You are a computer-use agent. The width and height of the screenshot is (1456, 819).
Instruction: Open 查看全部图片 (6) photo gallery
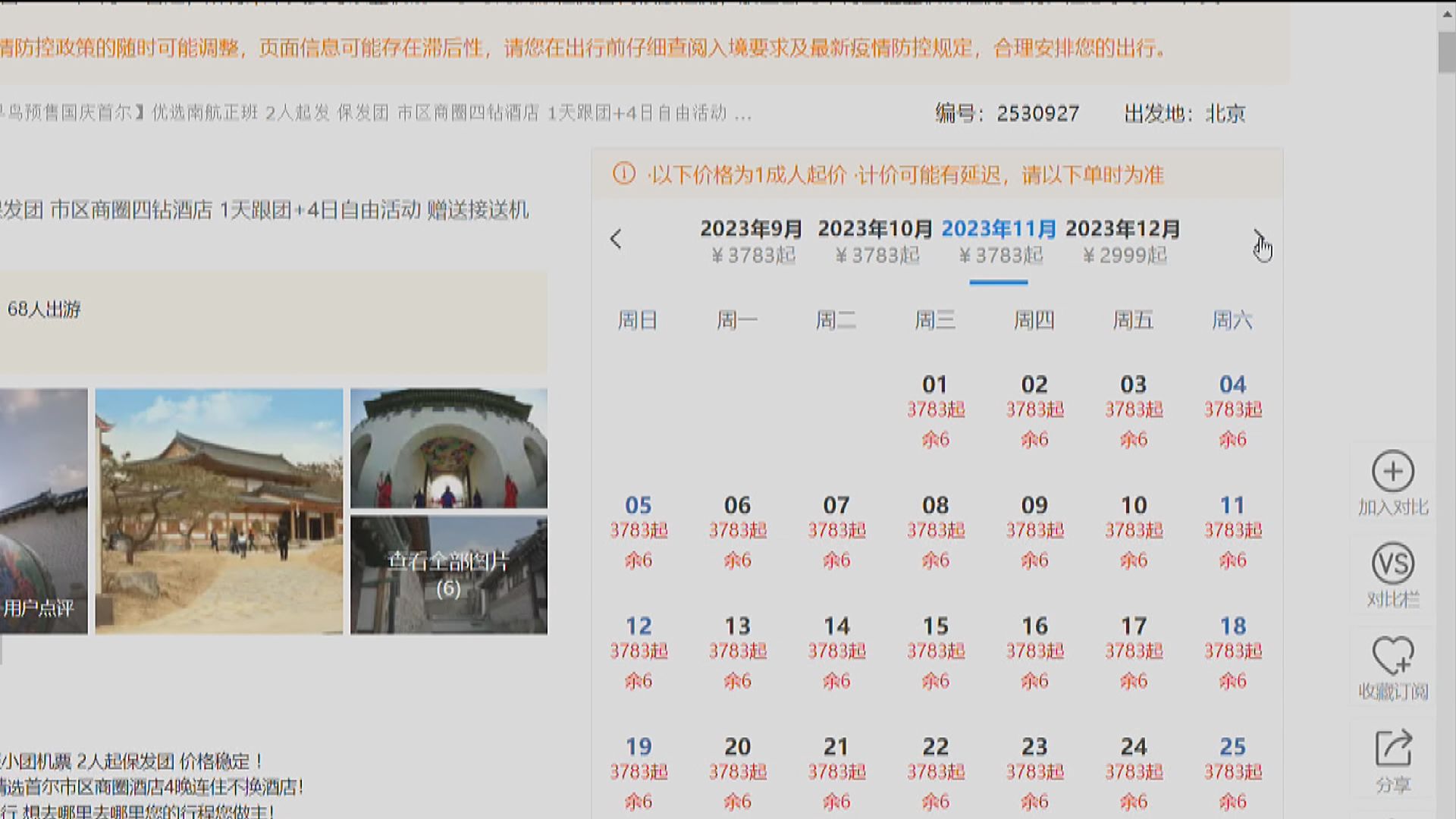pos(448,575)
